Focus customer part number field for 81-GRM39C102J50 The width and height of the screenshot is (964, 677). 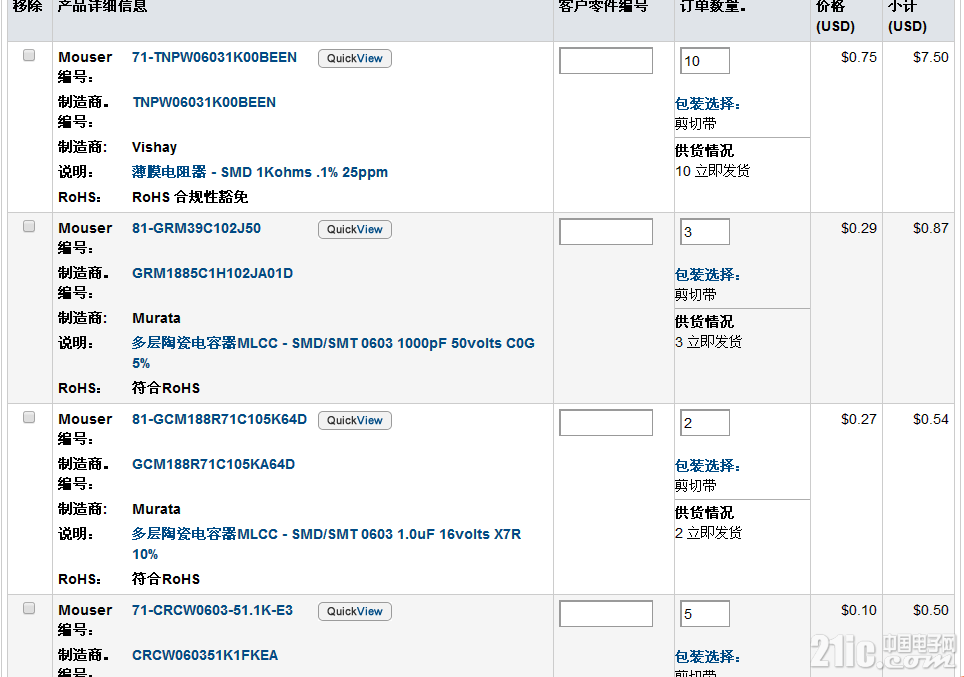point(606,232)
